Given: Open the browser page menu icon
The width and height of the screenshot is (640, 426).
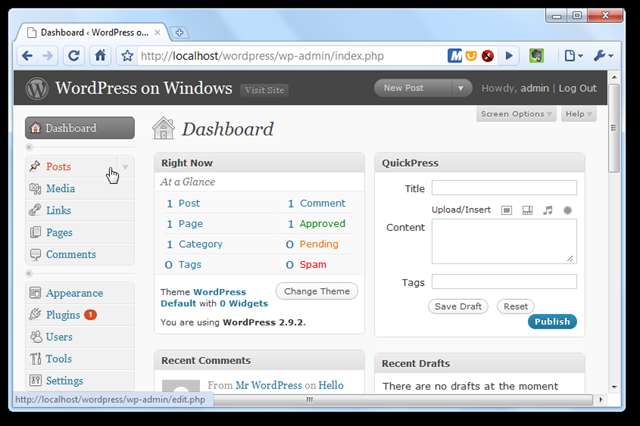Looking at the screenshot, I should point(573,55).
